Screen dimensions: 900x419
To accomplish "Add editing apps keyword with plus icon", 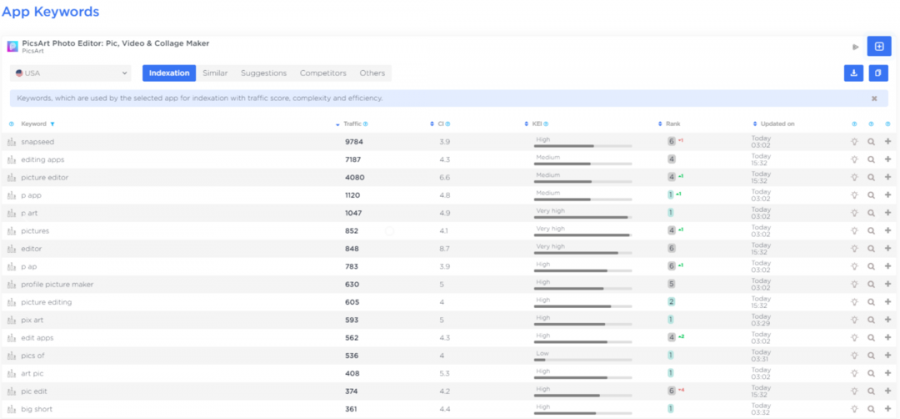I will (888, 160).
